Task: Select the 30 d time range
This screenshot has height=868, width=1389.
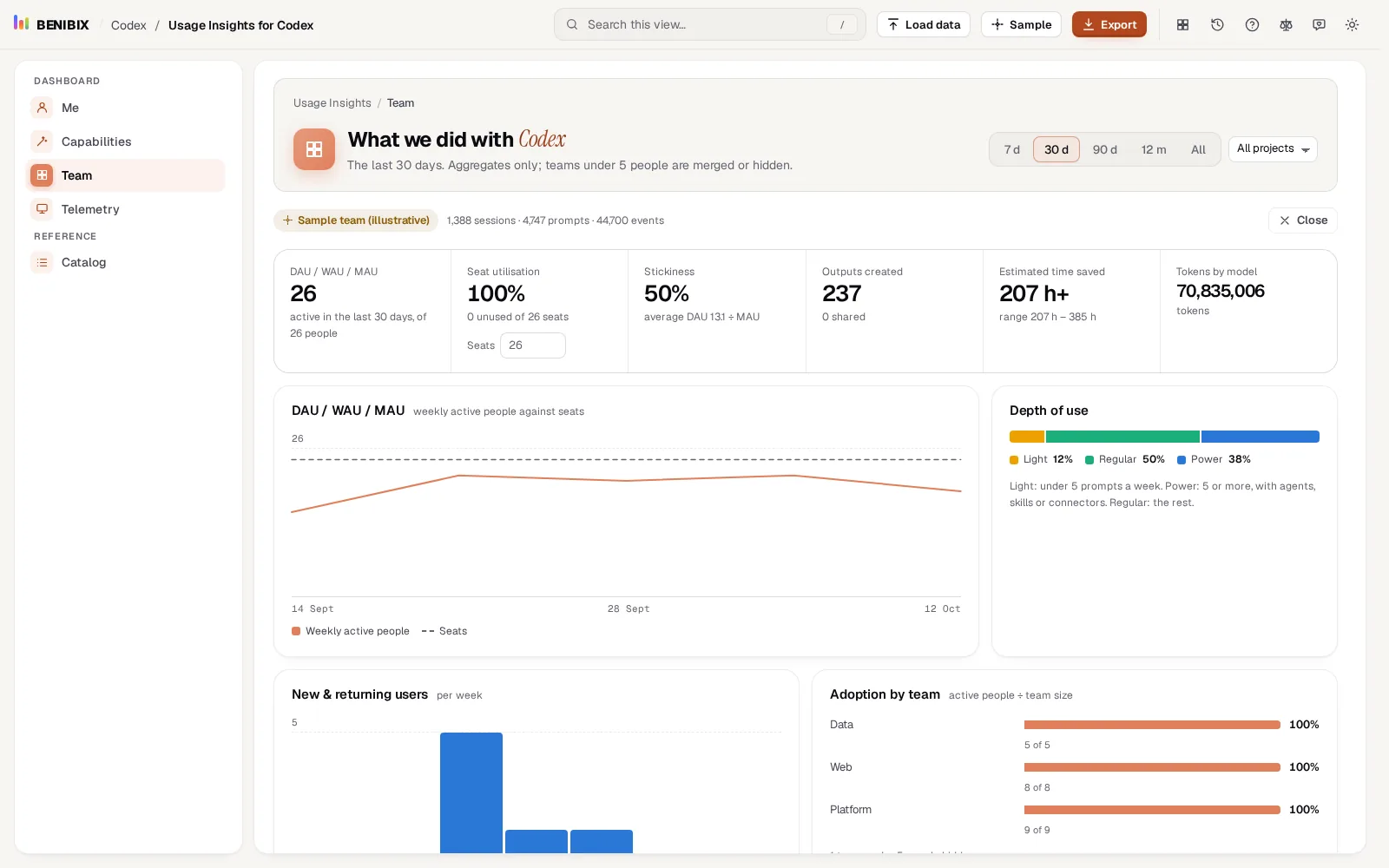Action: pos(1057,149)
